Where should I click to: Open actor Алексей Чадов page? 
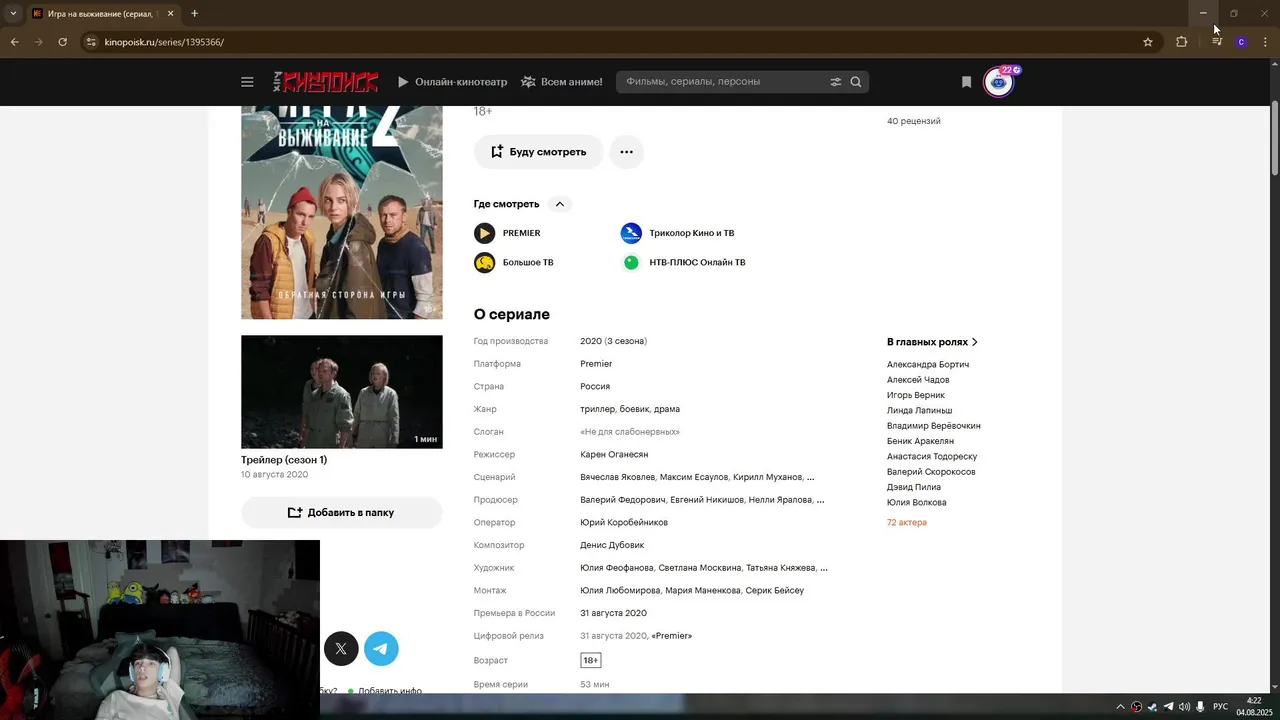(x=918, y=380)
